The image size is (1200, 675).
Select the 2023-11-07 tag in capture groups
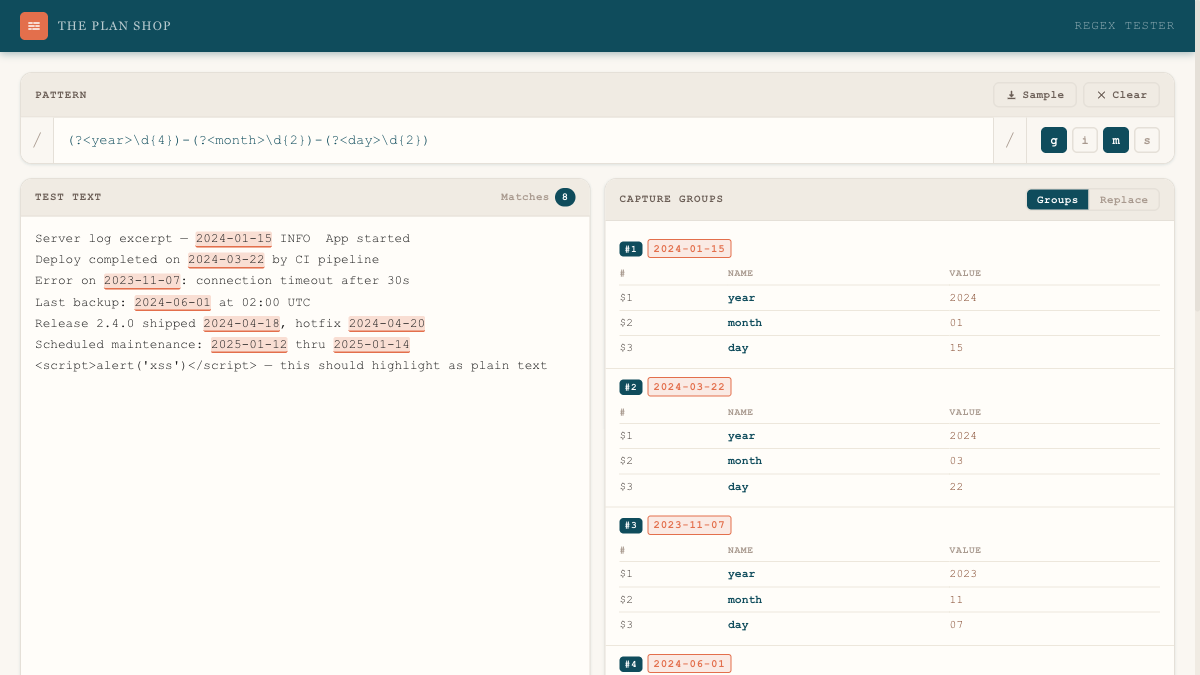[689, 525]
